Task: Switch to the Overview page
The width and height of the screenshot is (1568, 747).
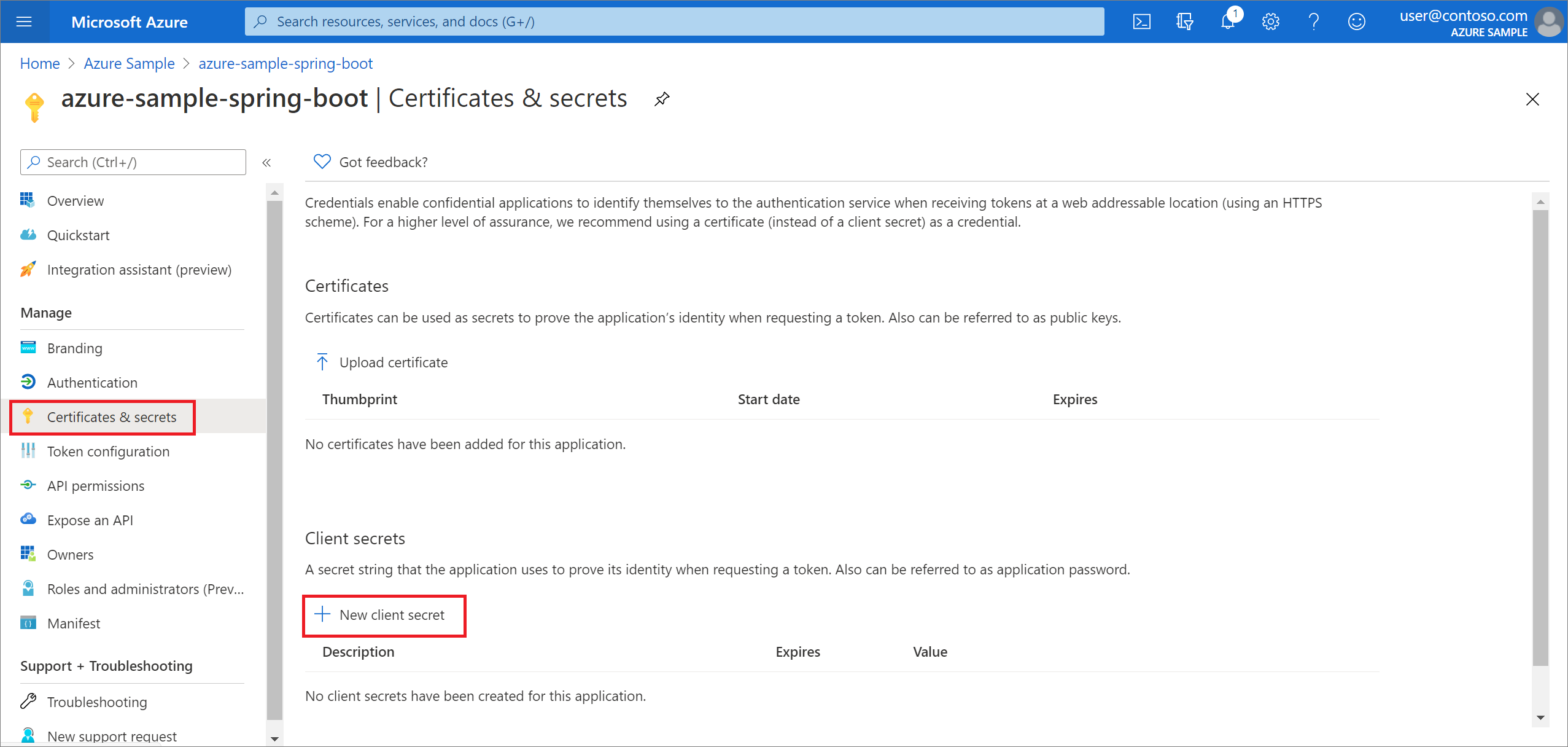Action: tap(75, 200)
